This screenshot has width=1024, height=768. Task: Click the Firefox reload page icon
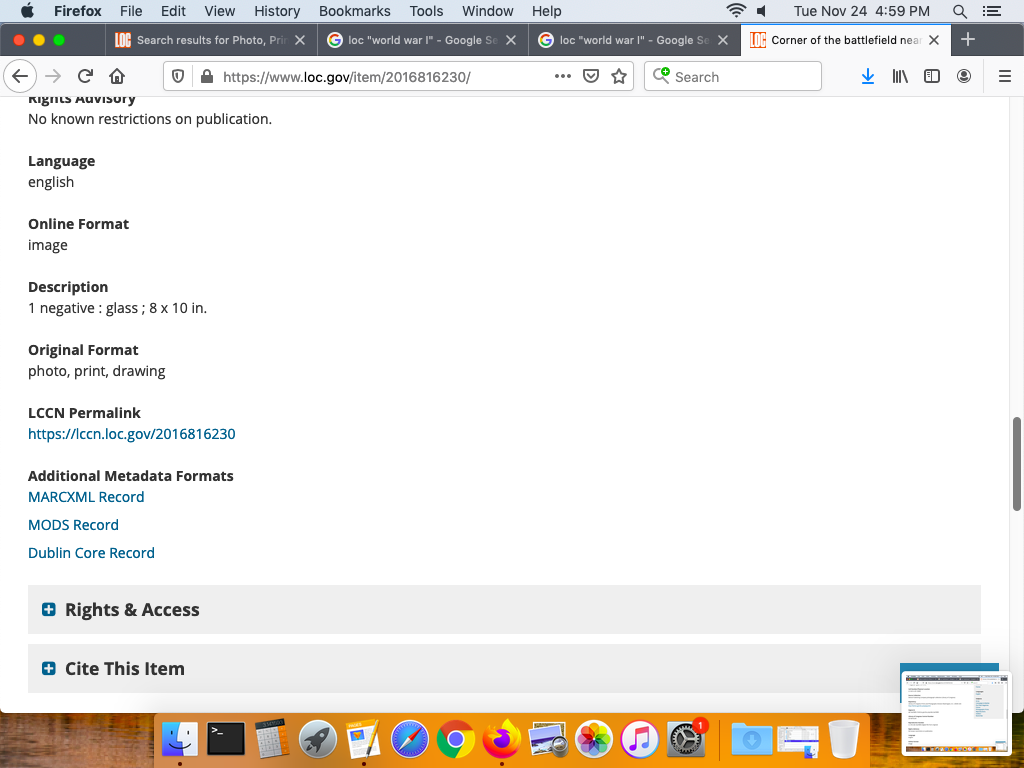pos(86,77)
